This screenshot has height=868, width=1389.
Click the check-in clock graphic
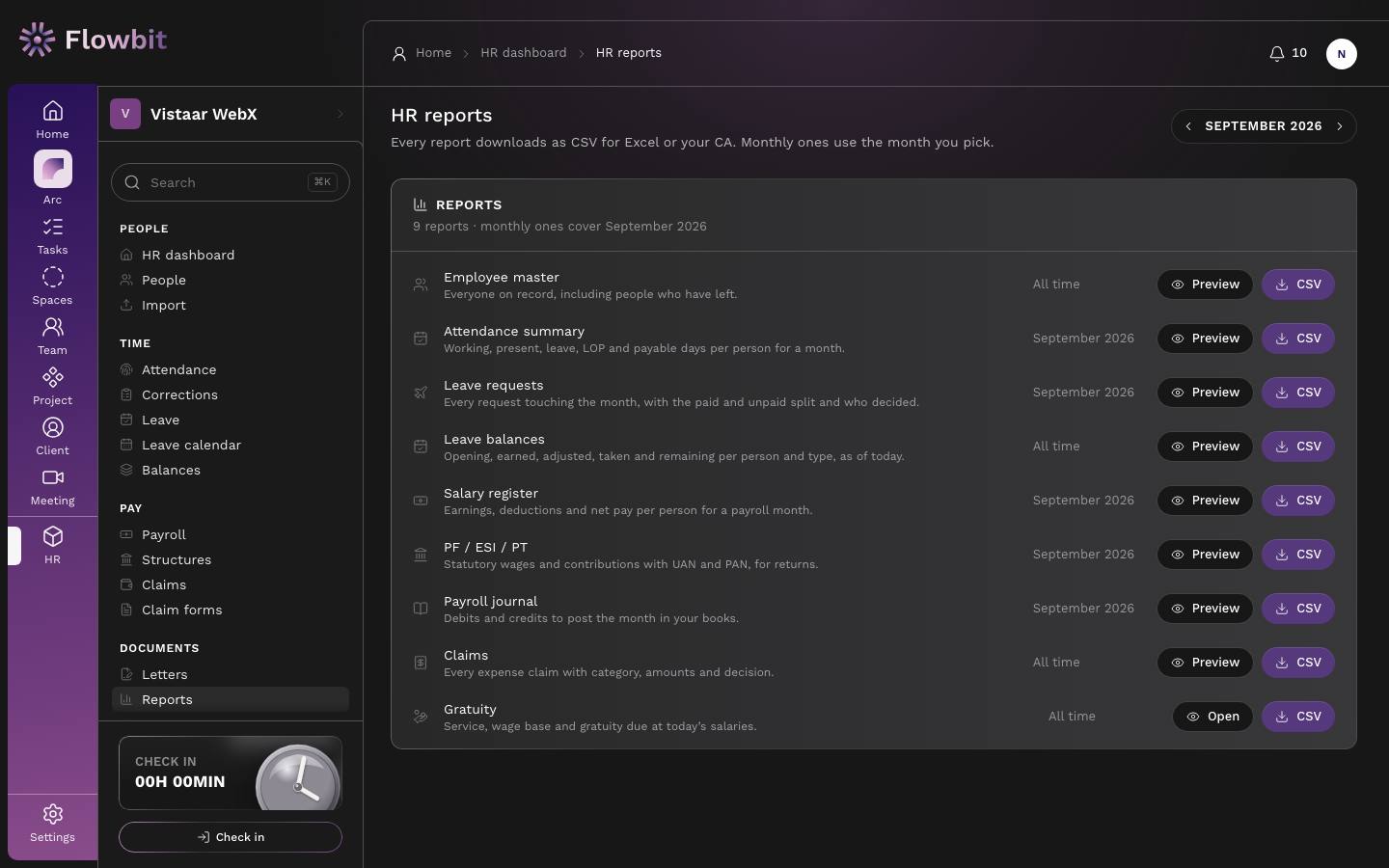pyautogui.click(x=298, y=777)
